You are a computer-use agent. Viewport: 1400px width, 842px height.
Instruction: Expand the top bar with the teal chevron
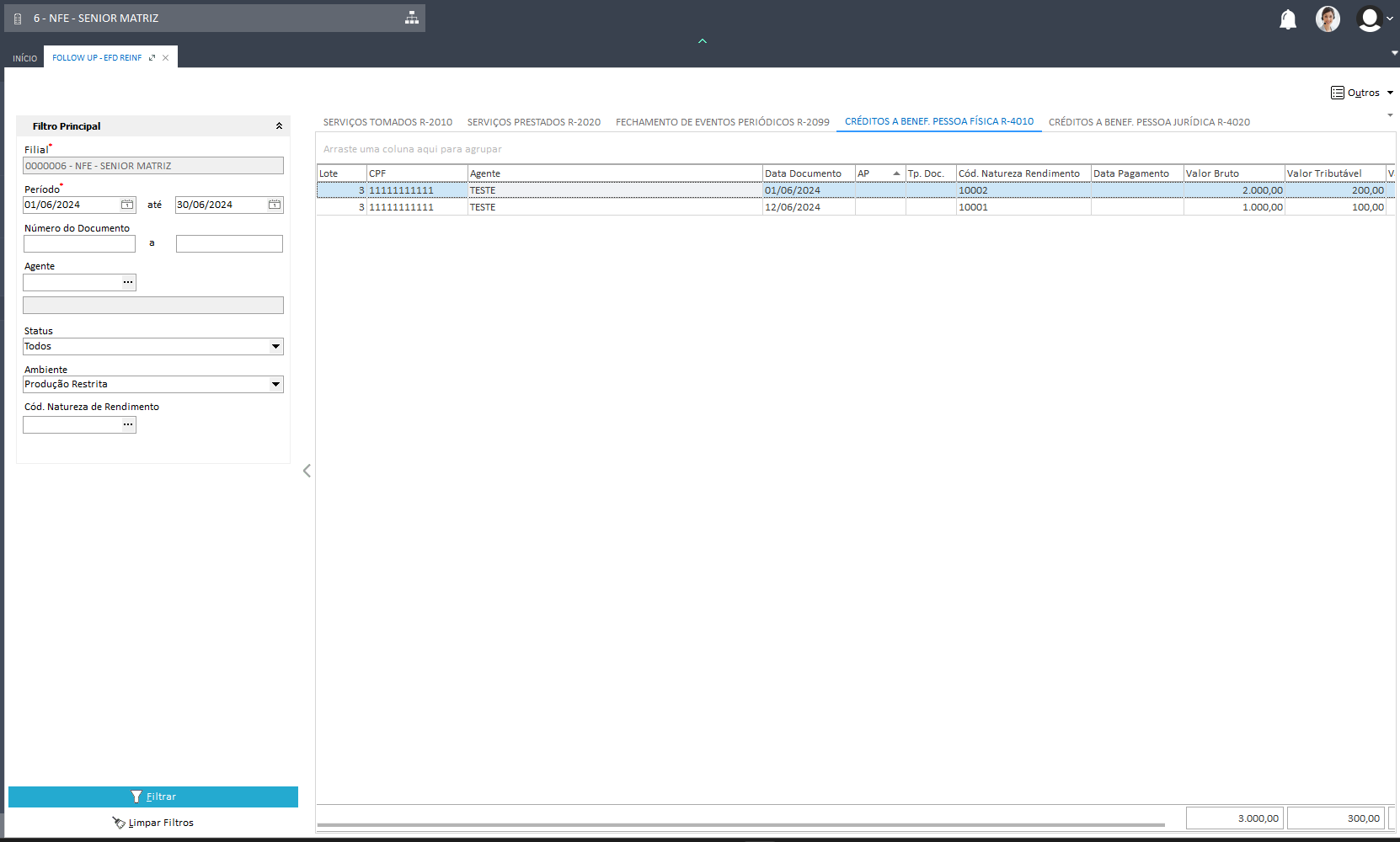tap(703, 40)
